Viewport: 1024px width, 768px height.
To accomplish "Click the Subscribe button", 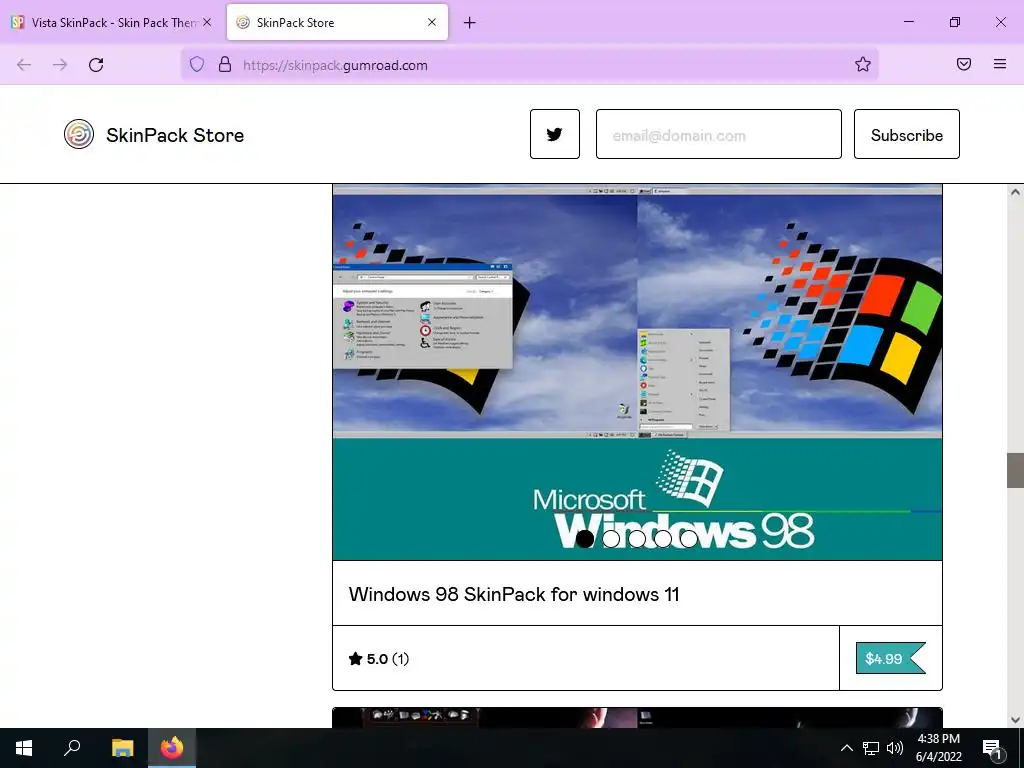I will (x=906, y=134).
